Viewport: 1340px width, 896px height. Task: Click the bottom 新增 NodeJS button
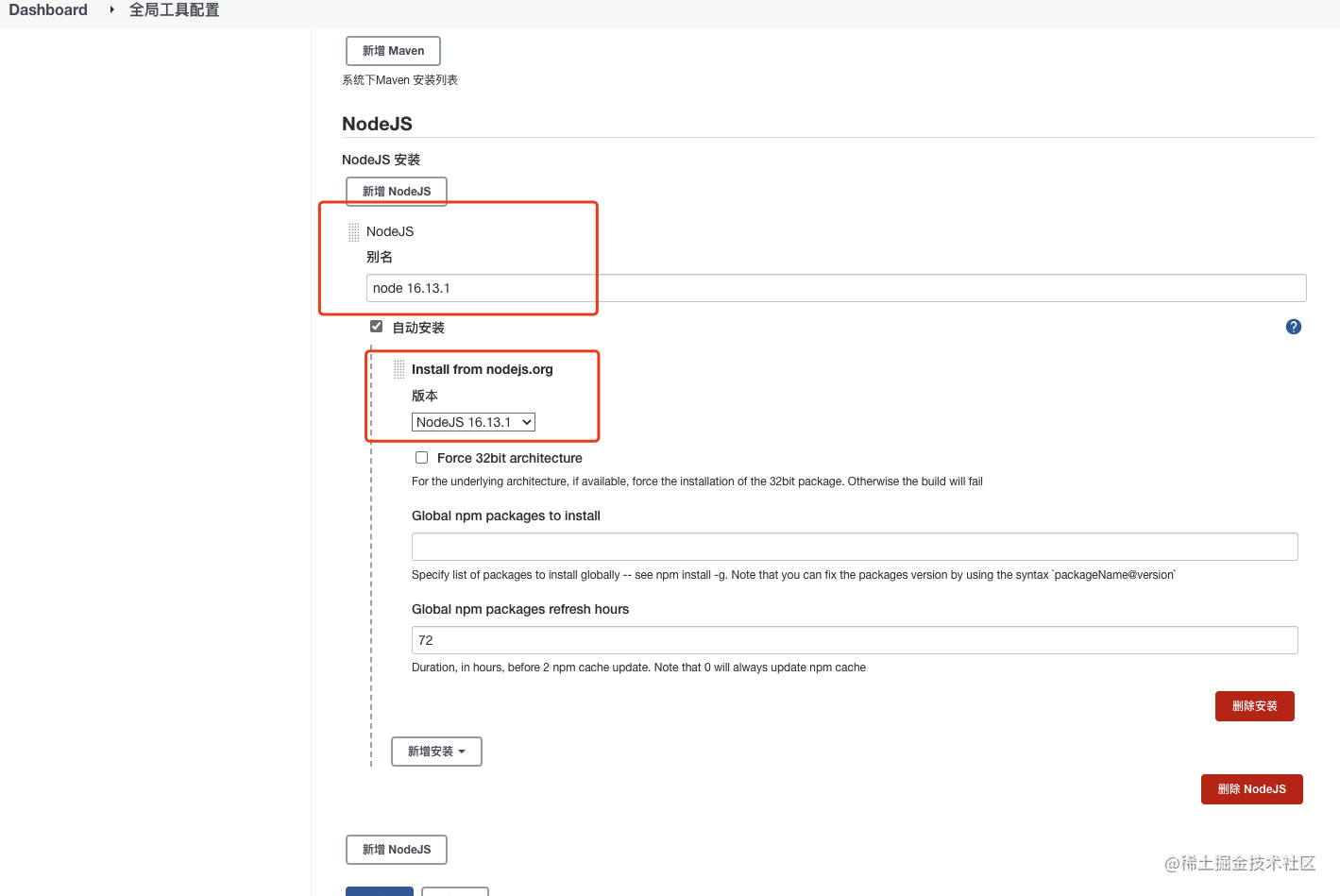coord(396,849)
